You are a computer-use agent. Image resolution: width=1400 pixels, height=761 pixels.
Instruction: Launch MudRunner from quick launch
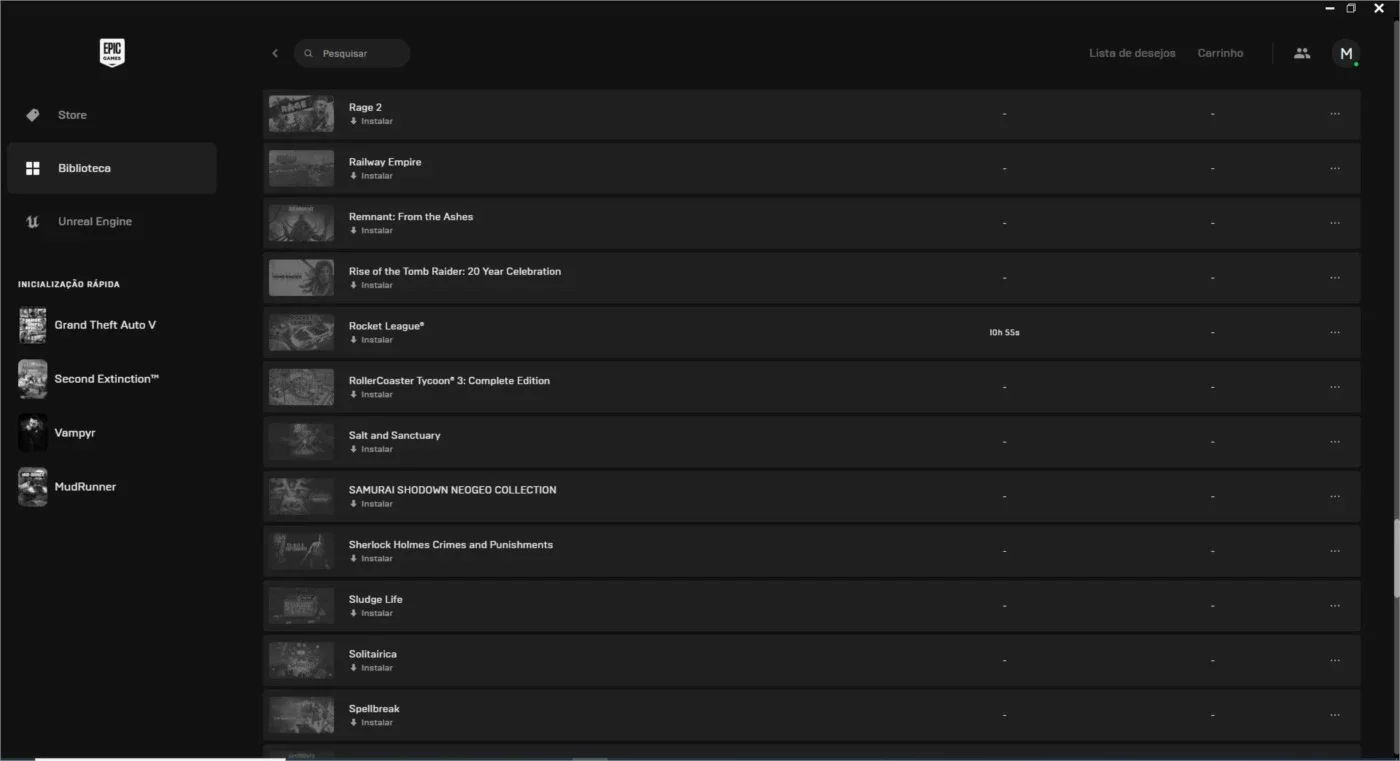tap(85, 487)
